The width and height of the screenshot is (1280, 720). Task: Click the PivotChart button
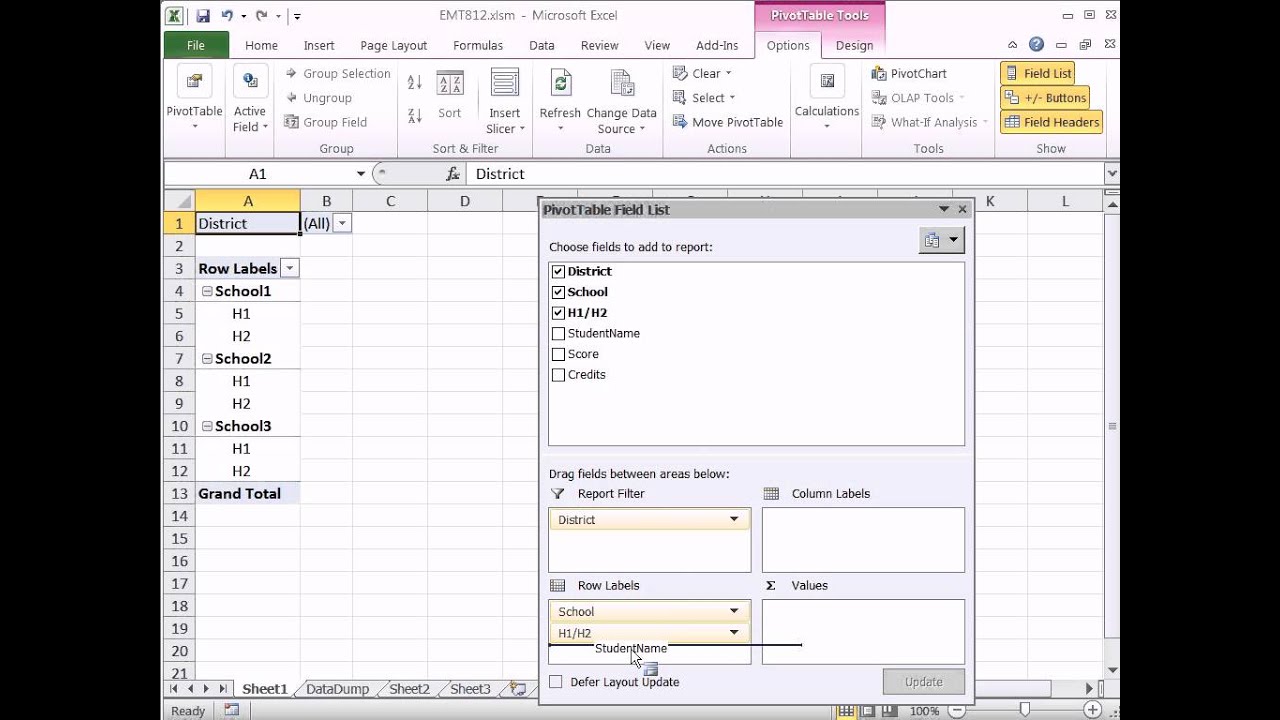click(908, 73)
